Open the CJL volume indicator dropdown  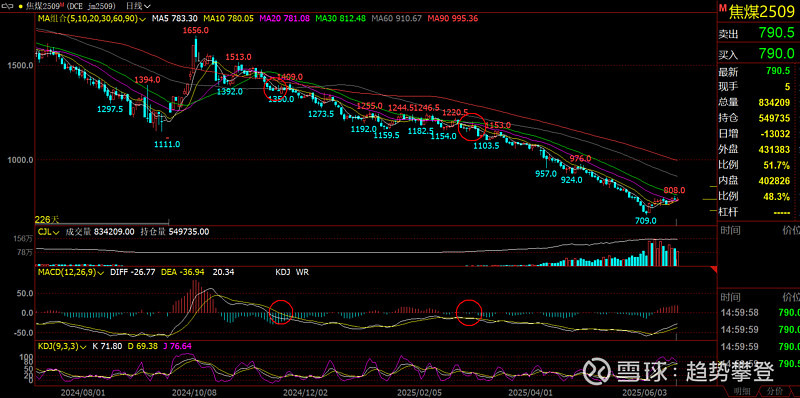48,232
